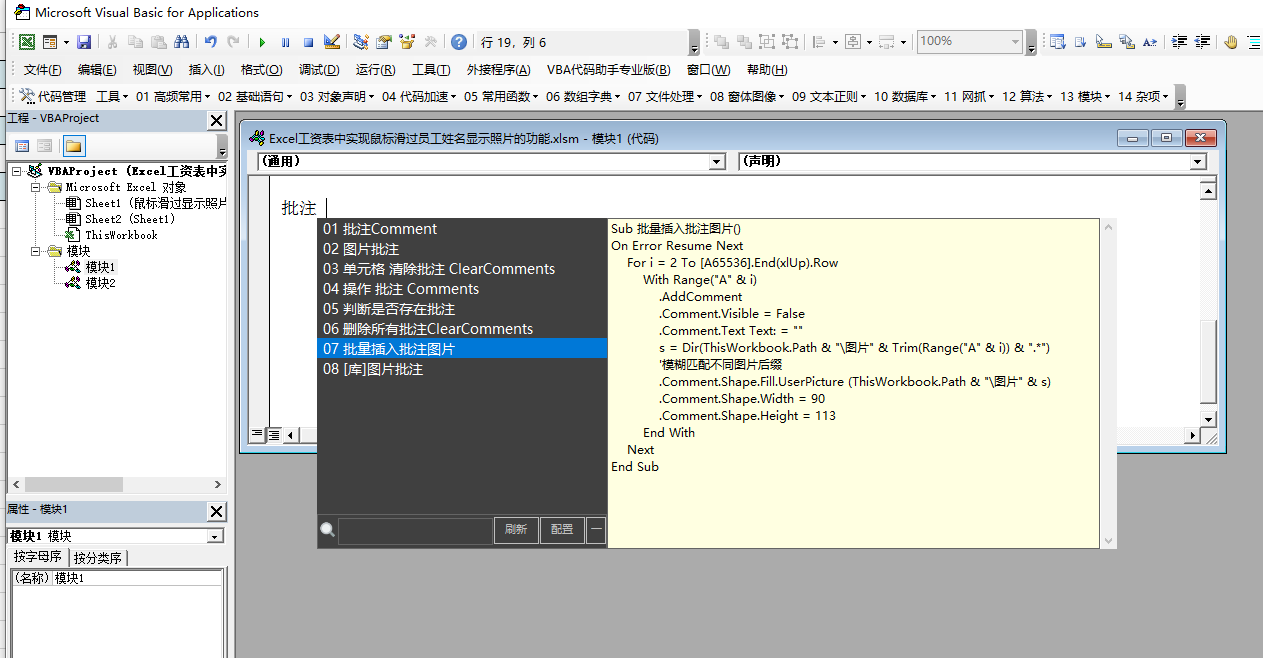Click the Reset stop icon

point(308,42)
